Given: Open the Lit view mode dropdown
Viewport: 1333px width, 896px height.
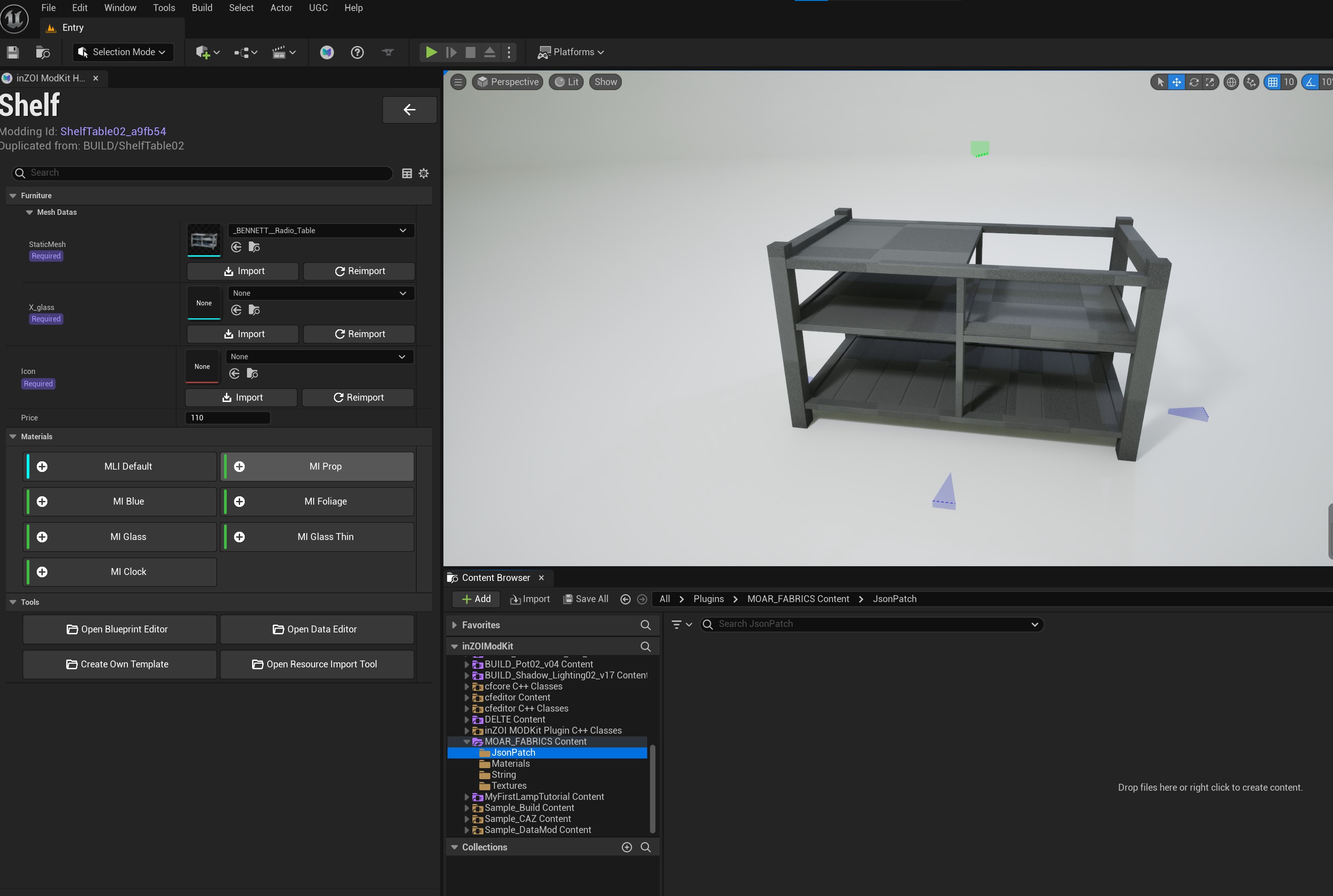Looking at the screenshot, I should click(x=566, y=82).
